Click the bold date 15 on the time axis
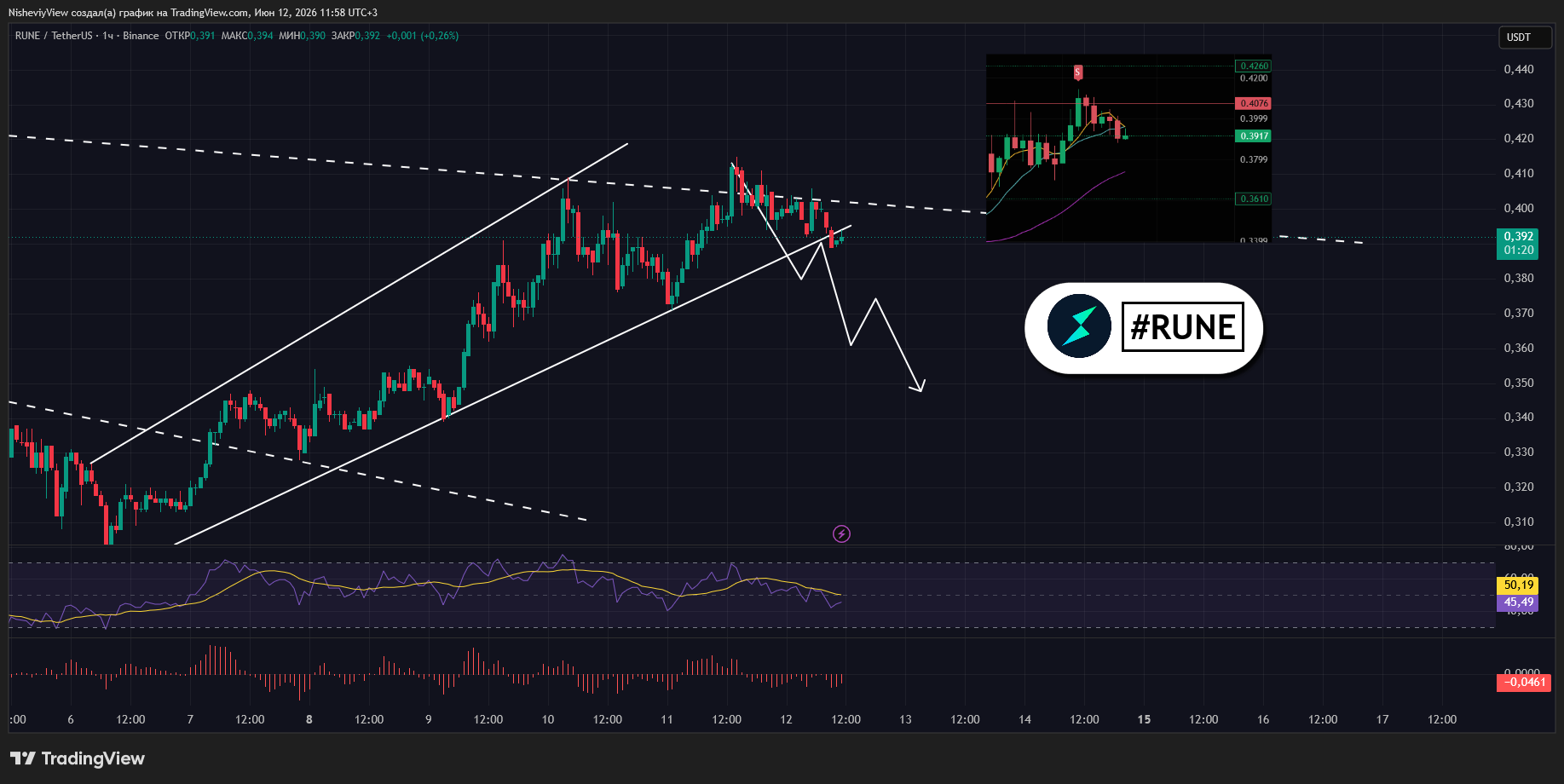 coord(1144,720)
